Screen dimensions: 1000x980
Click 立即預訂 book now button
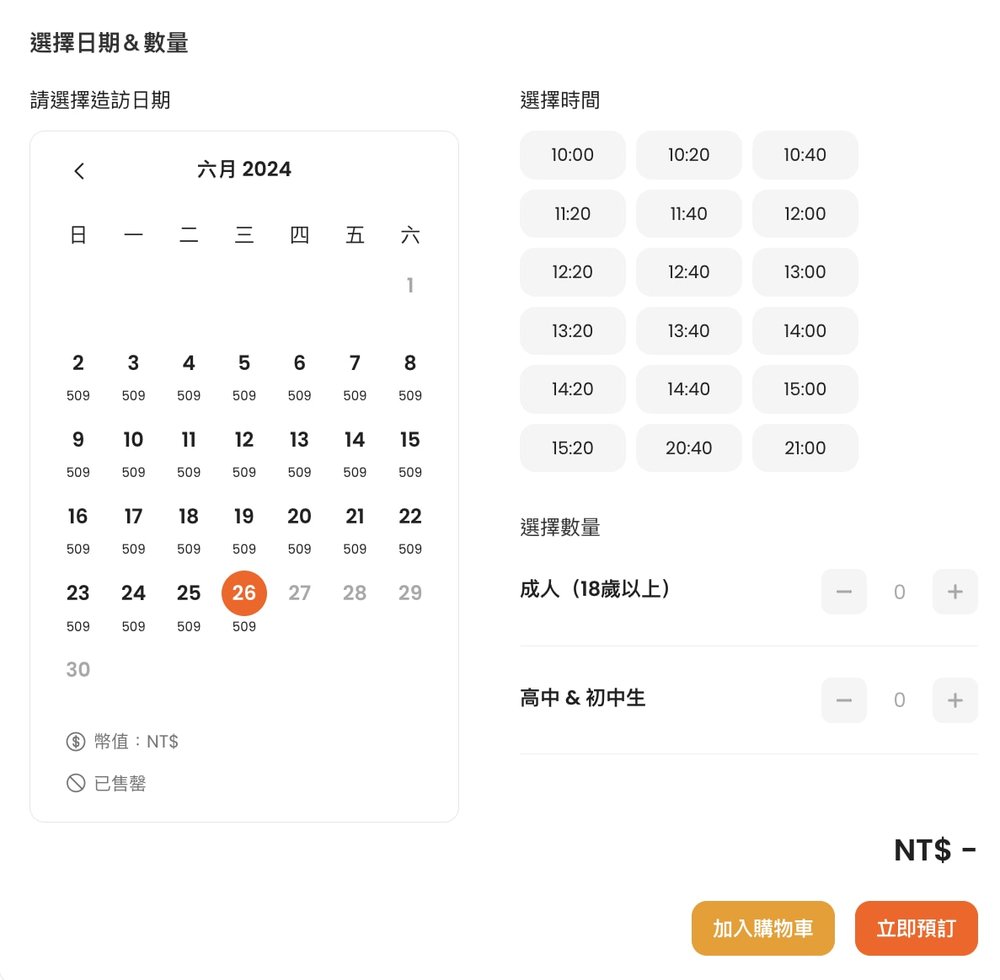(916, 928)
